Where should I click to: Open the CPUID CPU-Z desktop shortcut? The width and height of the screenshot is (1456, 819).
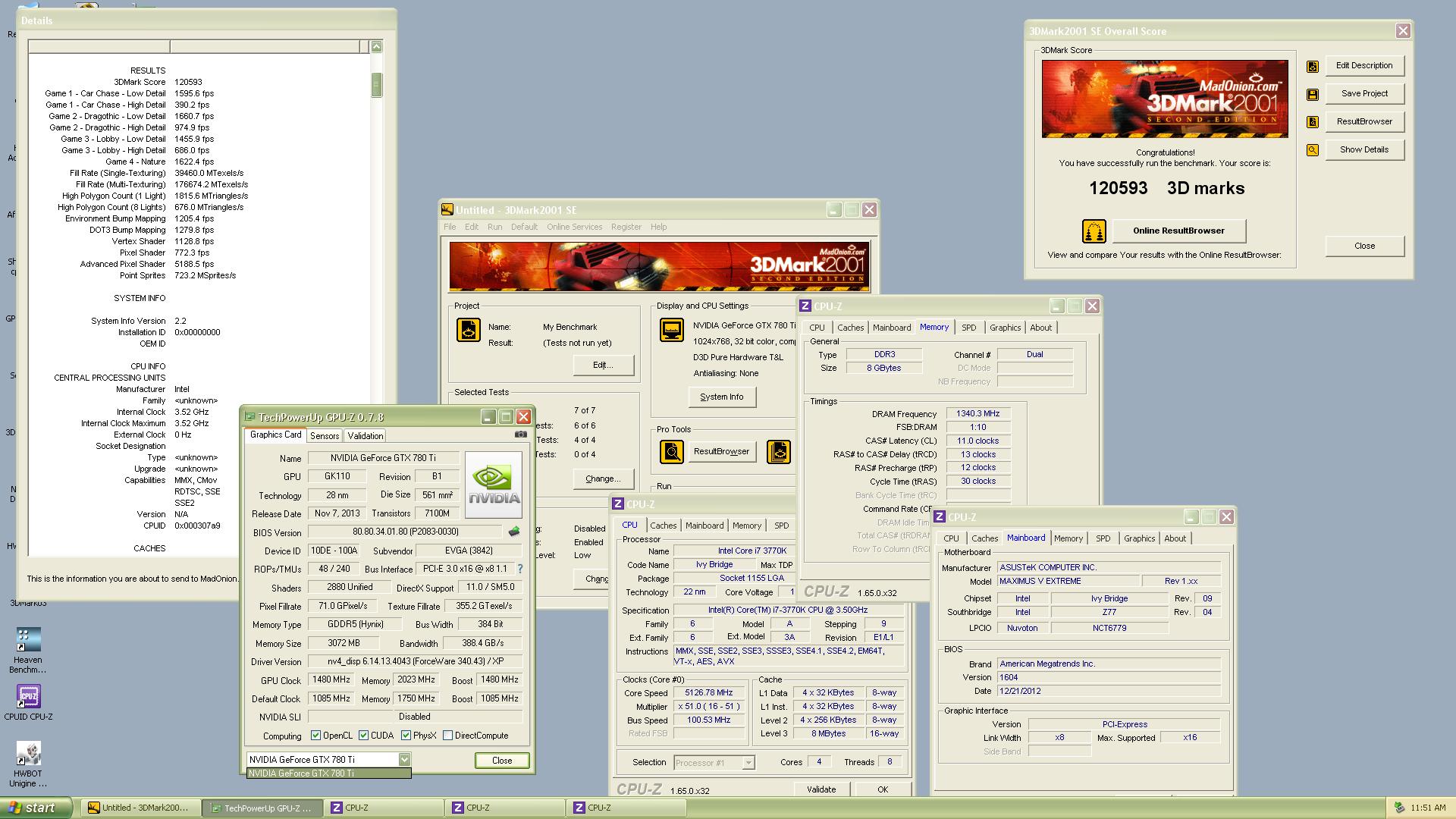pyautogui.click(x=28, y=702)
